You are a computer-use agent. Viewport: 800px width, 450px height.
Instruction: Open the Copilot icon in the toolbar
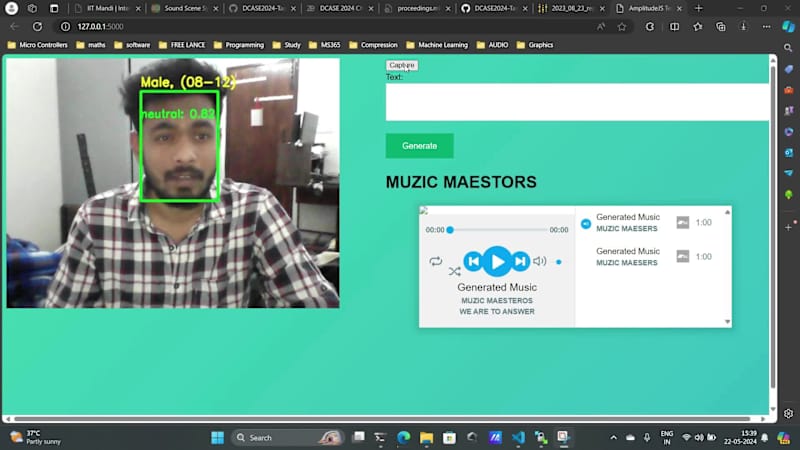[788, 27]
